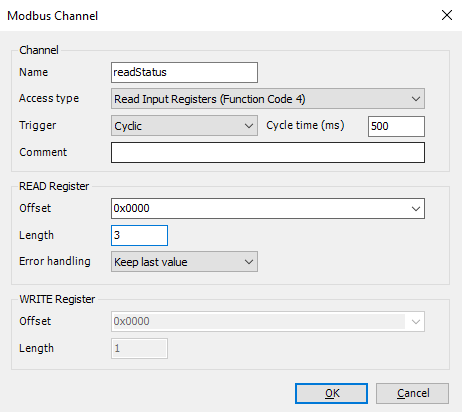462x412 pixels.
Task: Expand the READ Register Offset arrow
Action: point(416,209)
